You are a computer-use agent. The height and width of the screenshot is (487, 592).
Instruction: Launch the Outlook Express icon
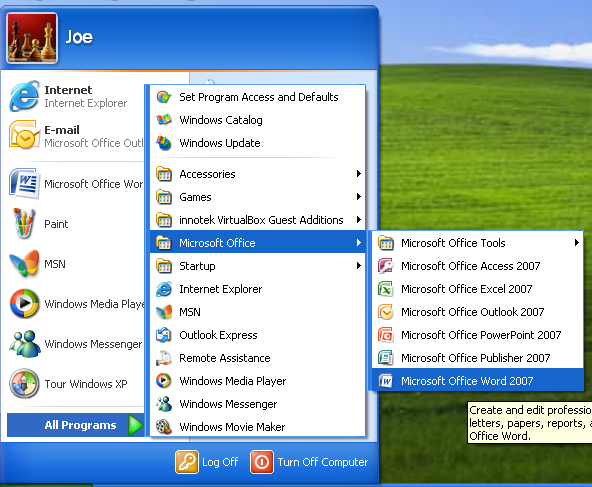point(164,335)
